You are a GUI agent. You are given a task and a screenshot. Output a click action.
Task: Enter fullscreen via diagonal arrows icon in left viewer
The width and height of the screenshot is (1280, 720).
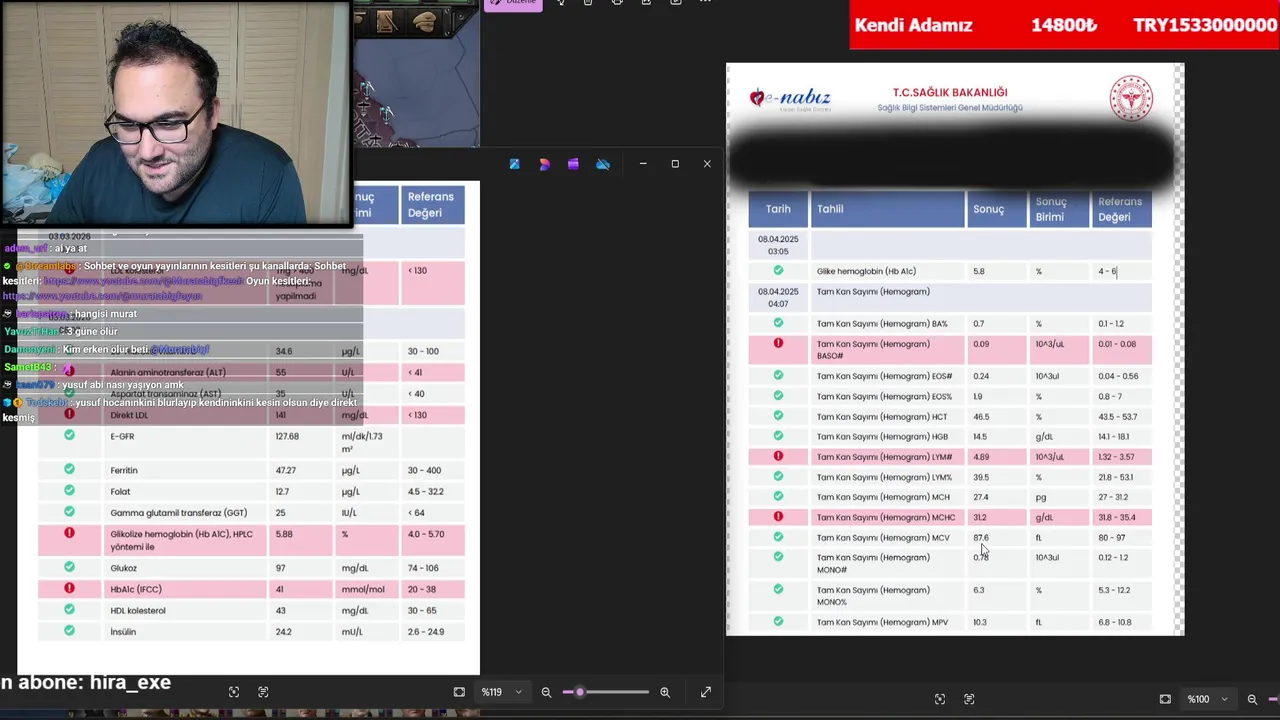(706, 692)
